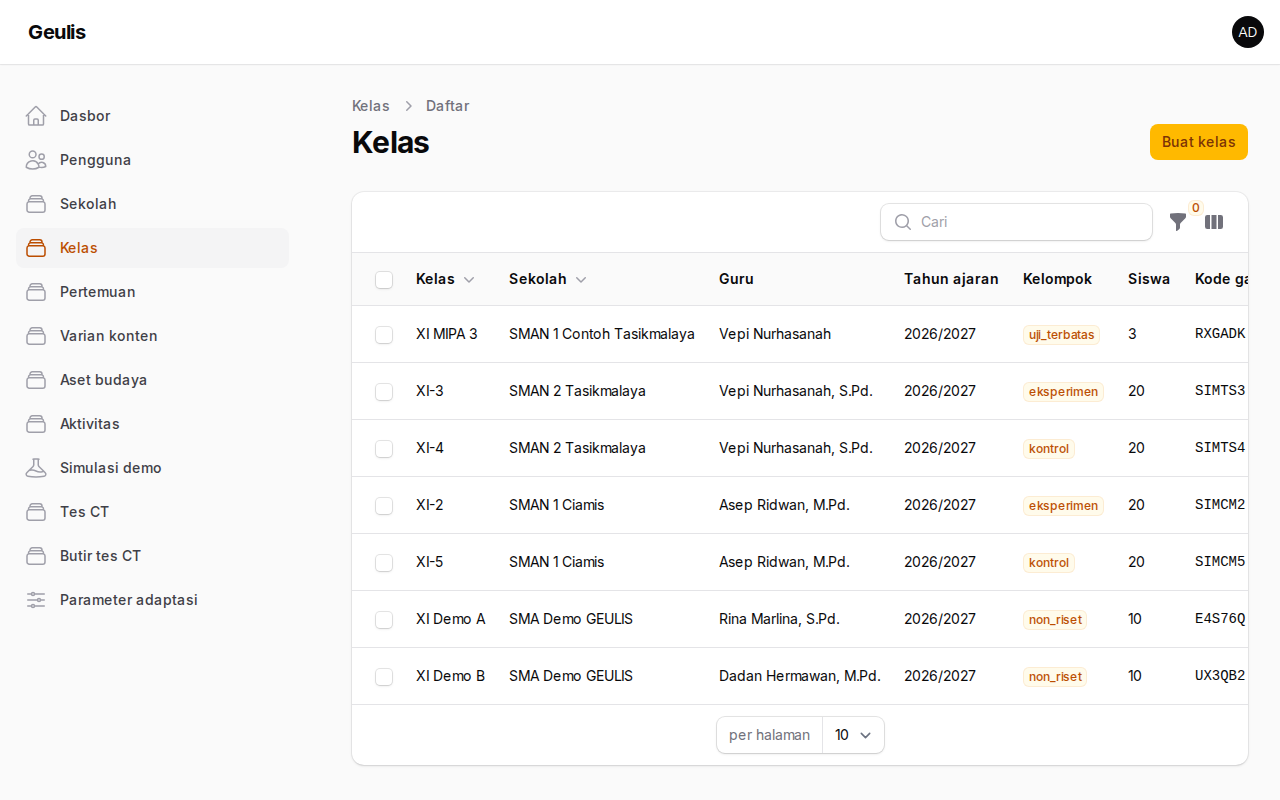Click the Sekolah sidebar icon

pyautogui.click(x=36, y=204)
